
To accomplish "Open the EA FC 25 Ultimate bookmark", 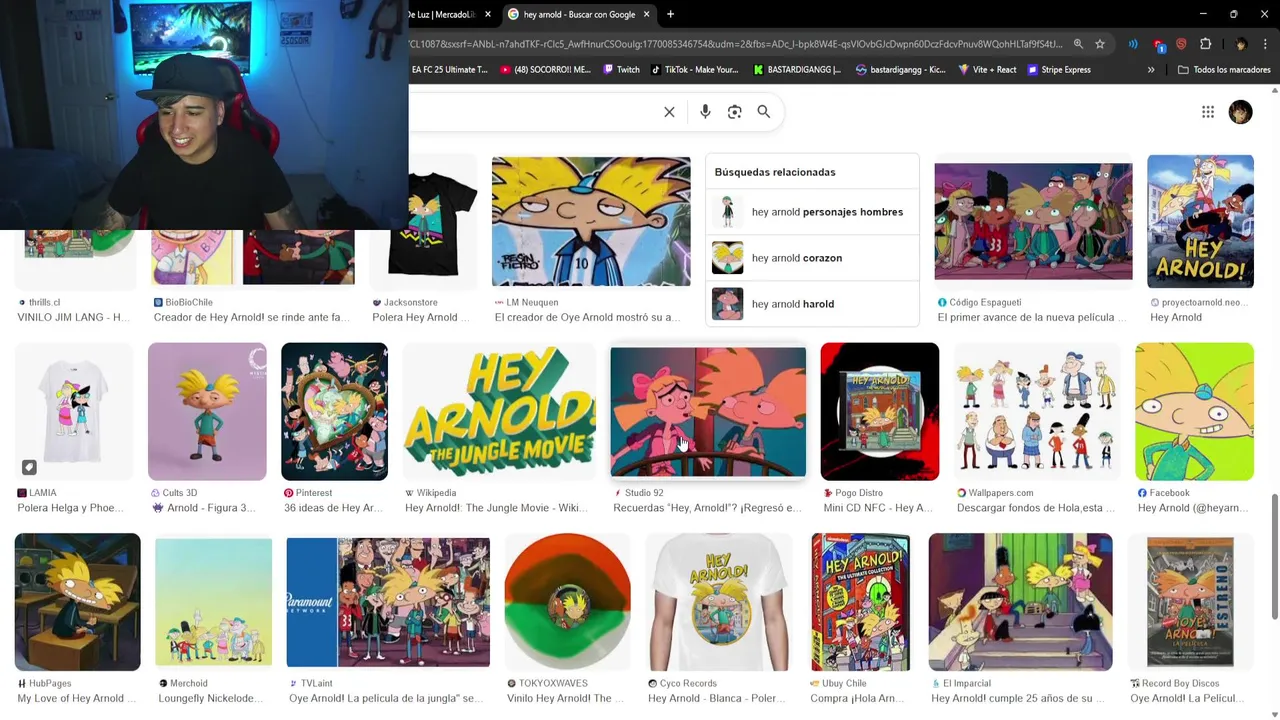I will coord(449,70).
